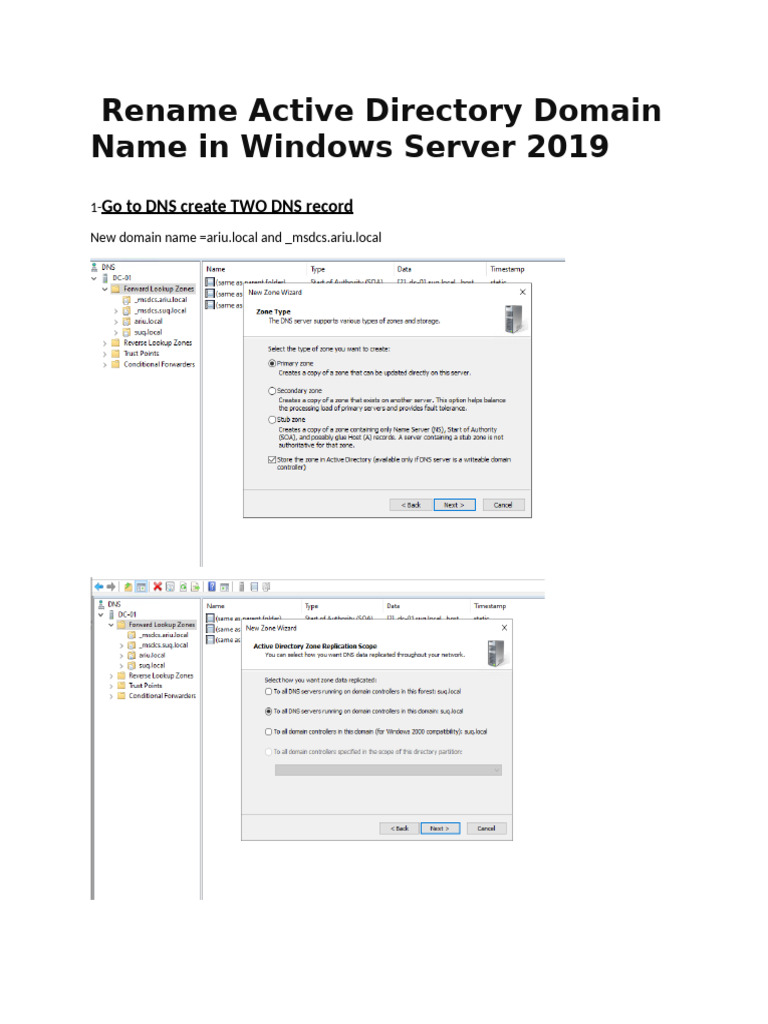Screen dimensions: 768x1024
Task: Click the ariu.local zone icon behind Zone Type wizard
Action: click(x=127, y=321)
